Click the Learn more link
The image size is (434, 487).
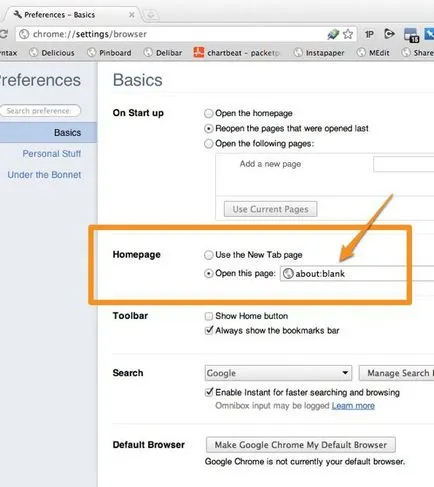[x=353, y=406]
